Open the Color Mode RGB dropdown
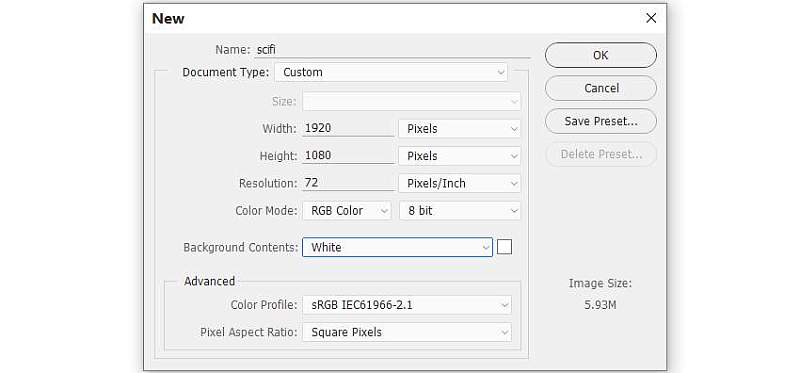Viewport: 800px width, 373px height. pyautogui.click(x=346, y=211)
